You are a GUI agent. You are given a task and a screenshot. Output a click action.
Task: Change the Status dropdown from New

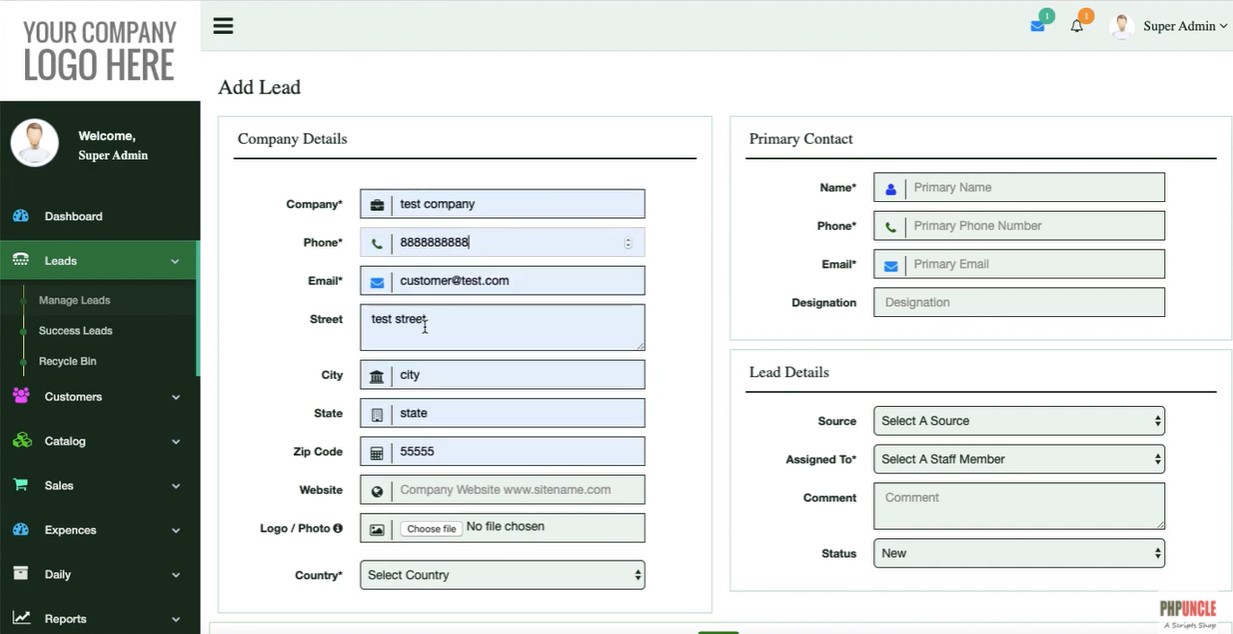point(1018,553)
